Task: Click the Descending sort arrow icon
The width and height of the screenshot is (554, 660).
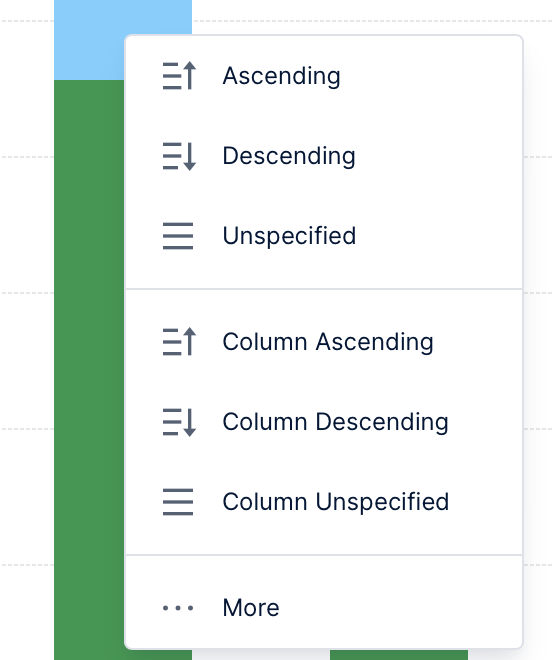Action: pos(179,156)
